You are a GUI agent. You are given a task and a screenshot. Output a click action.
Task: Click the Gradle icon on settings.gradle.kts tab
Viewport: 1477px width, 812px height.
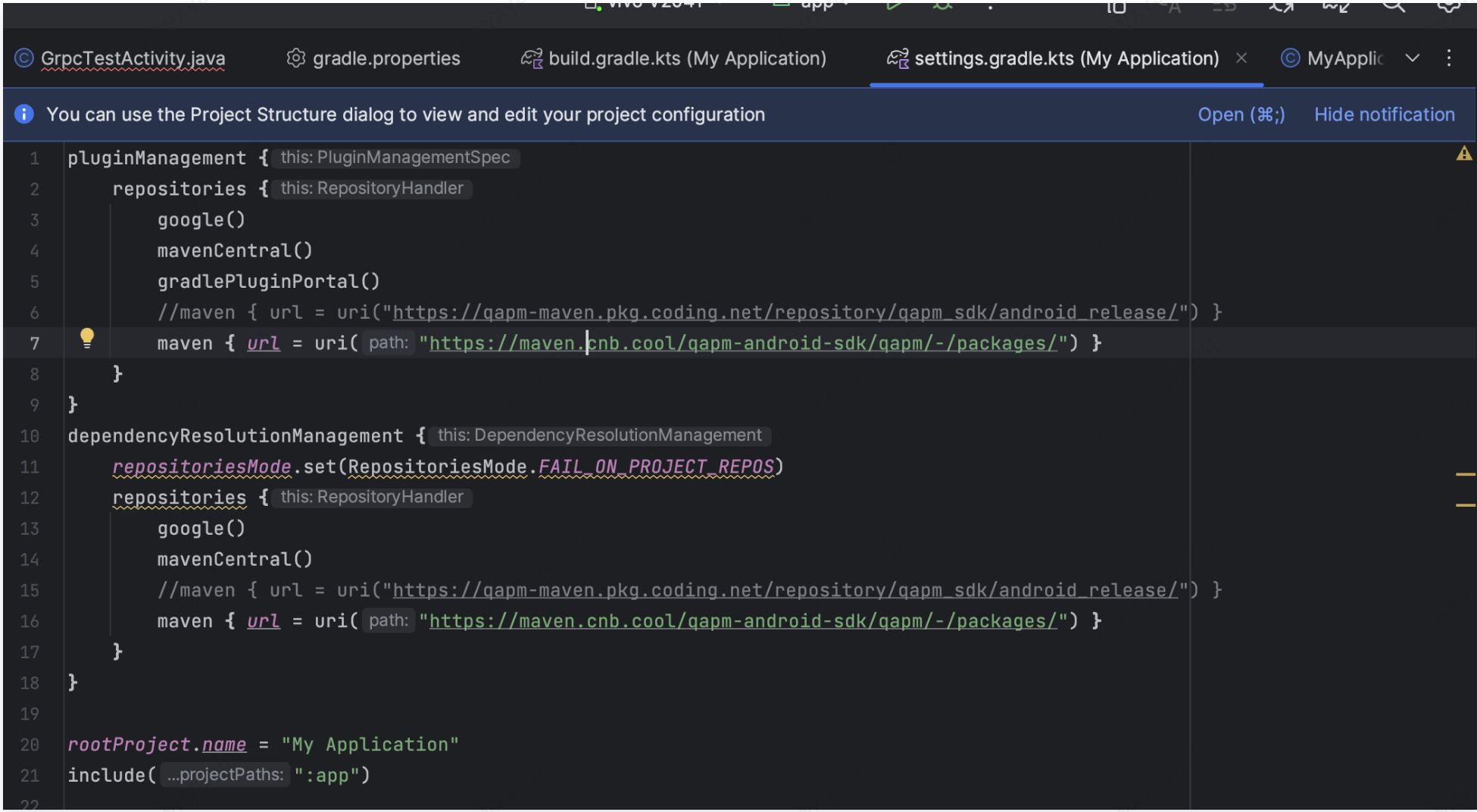[x=898, y=58]
